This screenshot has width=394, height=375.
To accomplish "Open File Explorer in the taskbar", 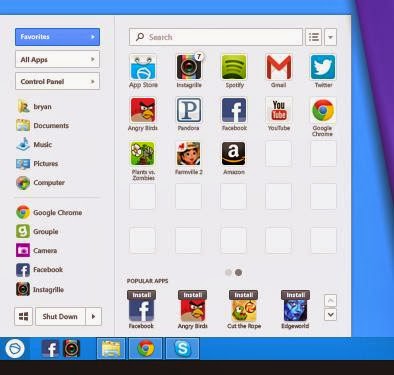I will pos(111,349).
